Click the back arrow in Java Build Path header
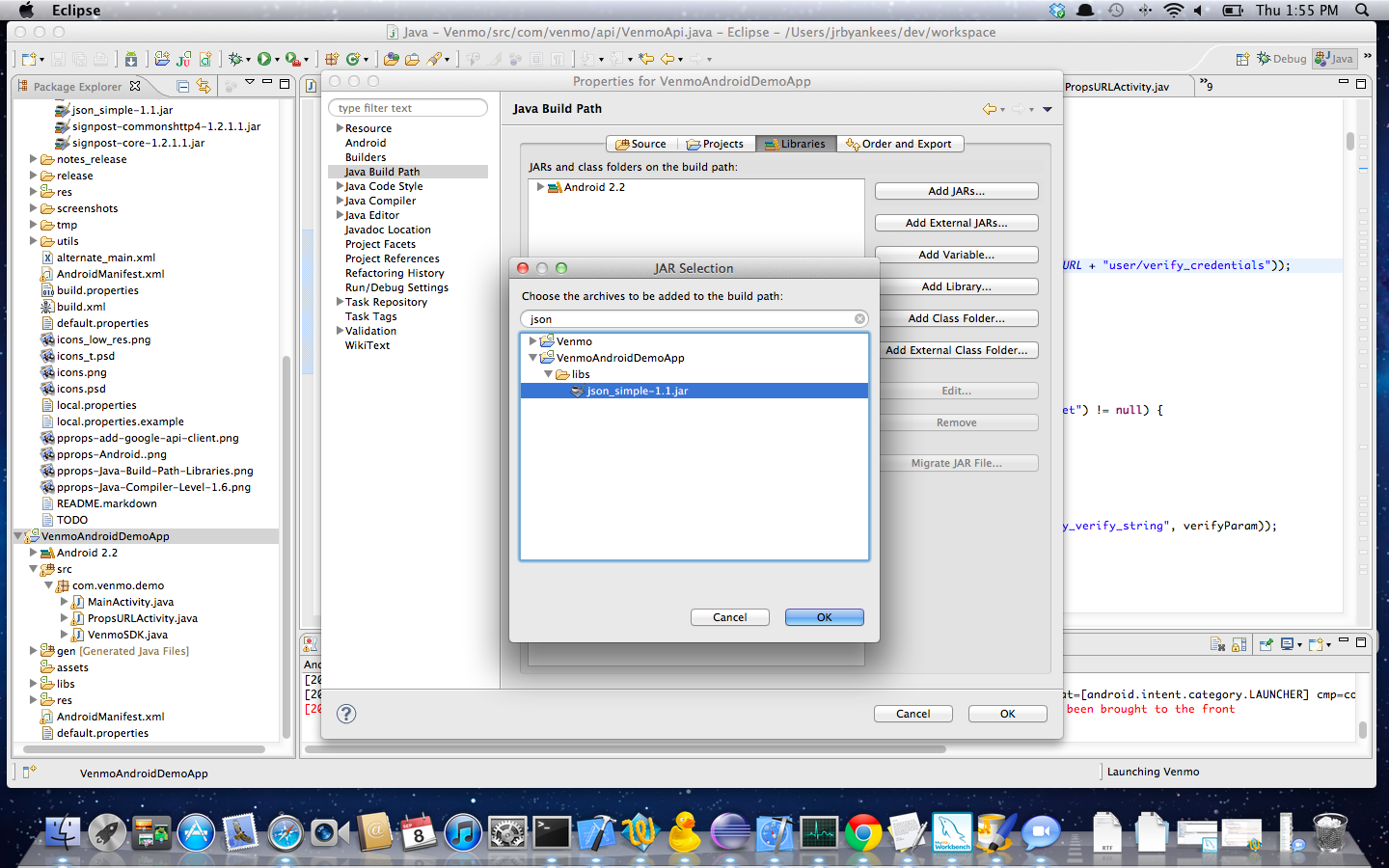Viewport: 1389px width, 868px height. [x=990, y=109]
